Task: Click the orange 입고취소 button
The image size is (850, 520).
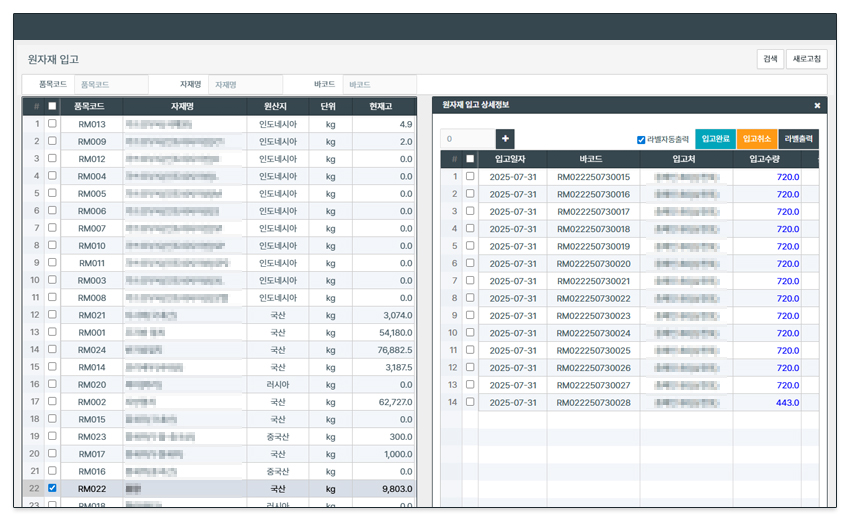Action: [x=757, y=139]
